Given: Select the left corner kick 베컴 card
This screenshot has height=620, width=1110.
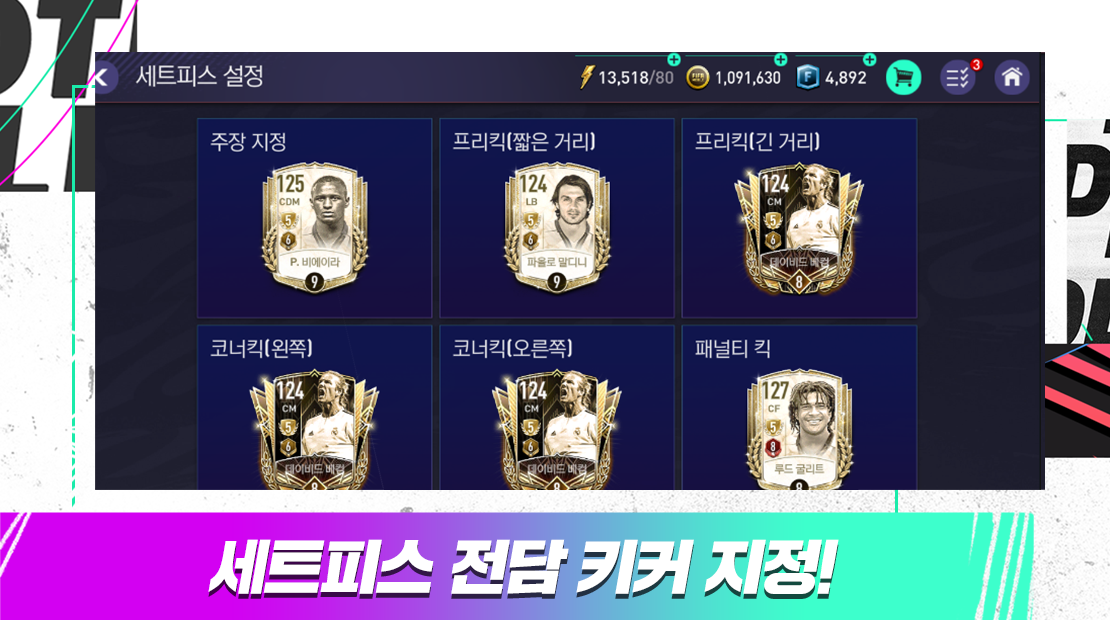Looking at the screenshot, I should (314, 429).
